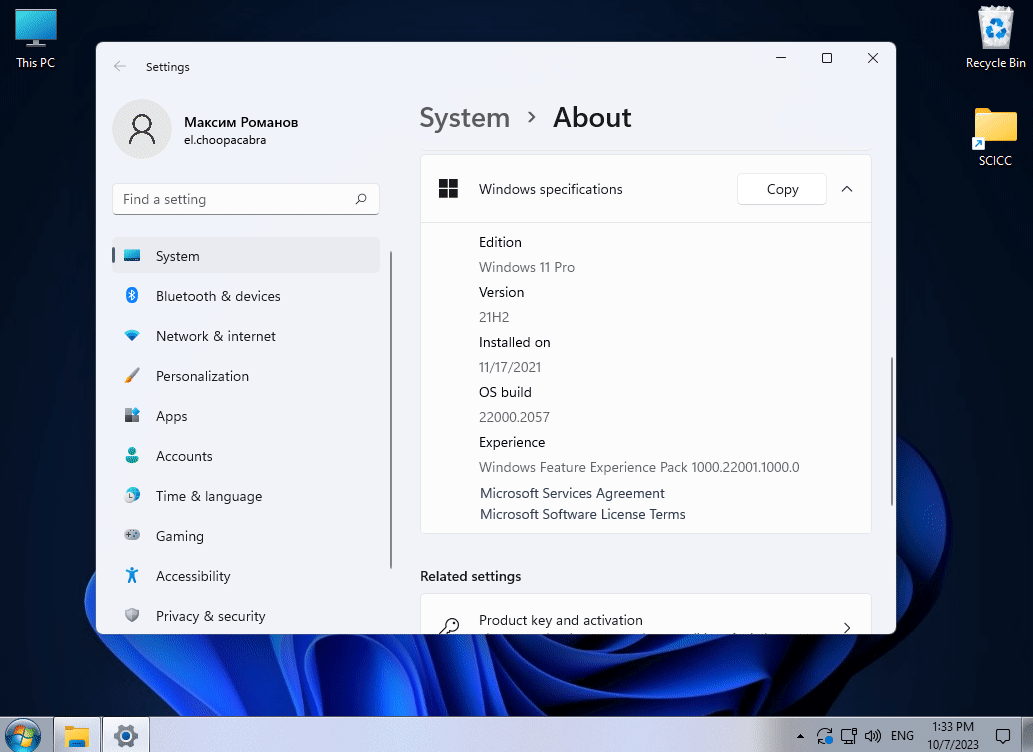Screen dimensions: 1033x752
Task: Click the Windows Feature Experience Pack text
Action: 639,467
